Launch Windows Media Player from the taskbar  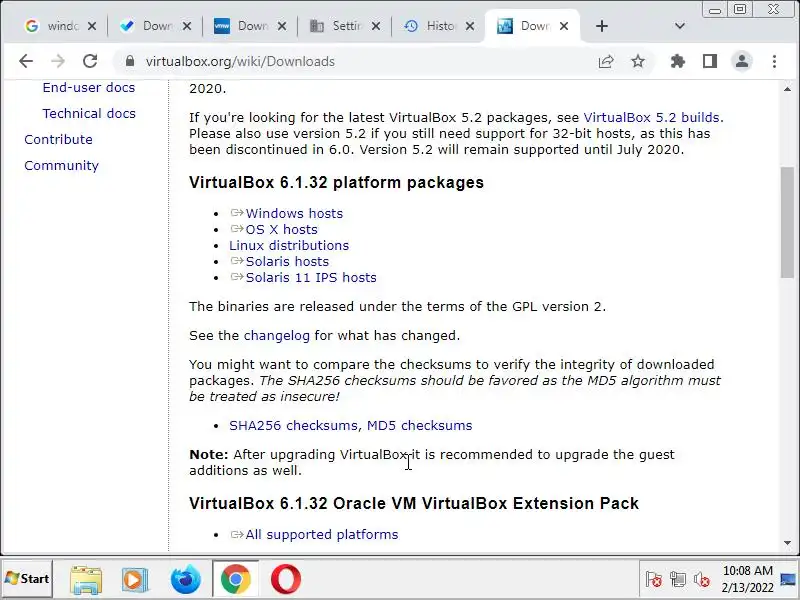tap(135, 579)
